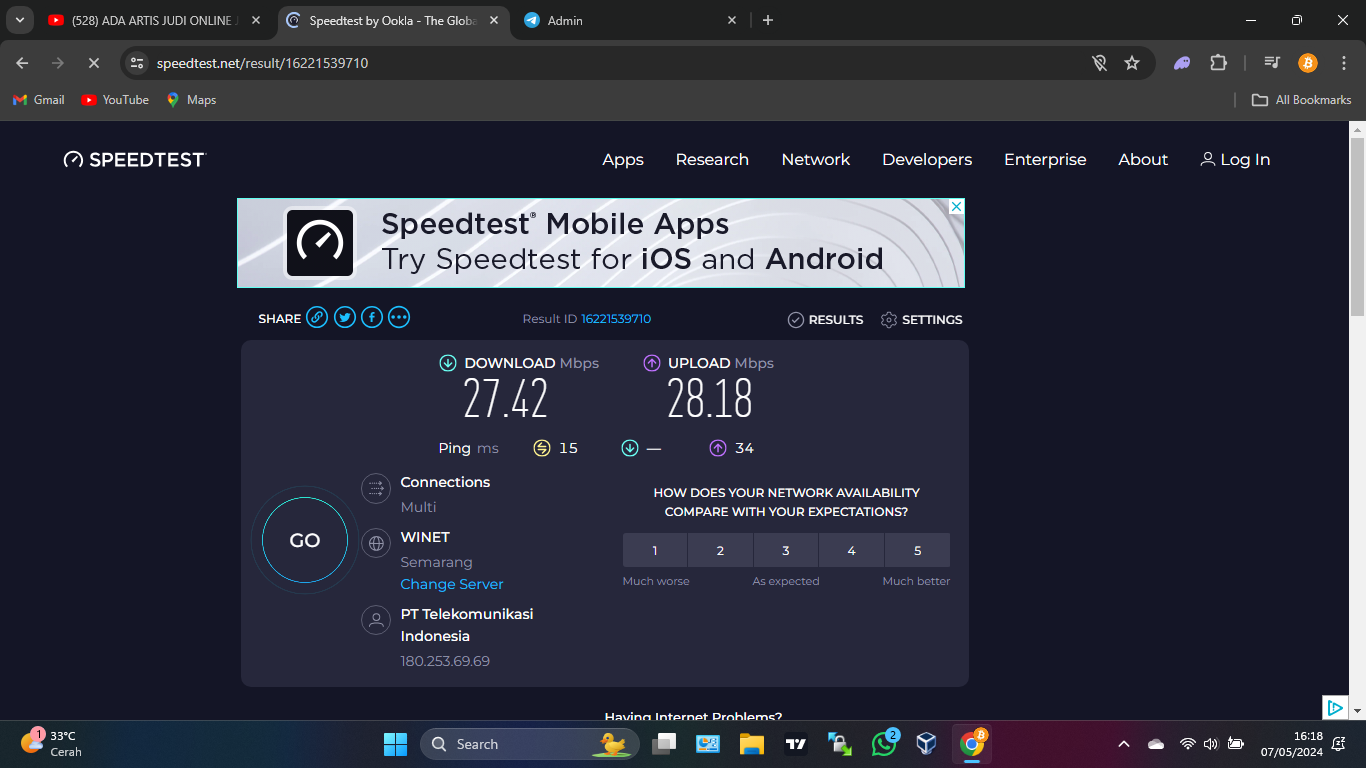Image resolution: width=1366 pixels, height=768 pixels.
Task: Open the Developers menu
Action: click(x=927, y=160)
